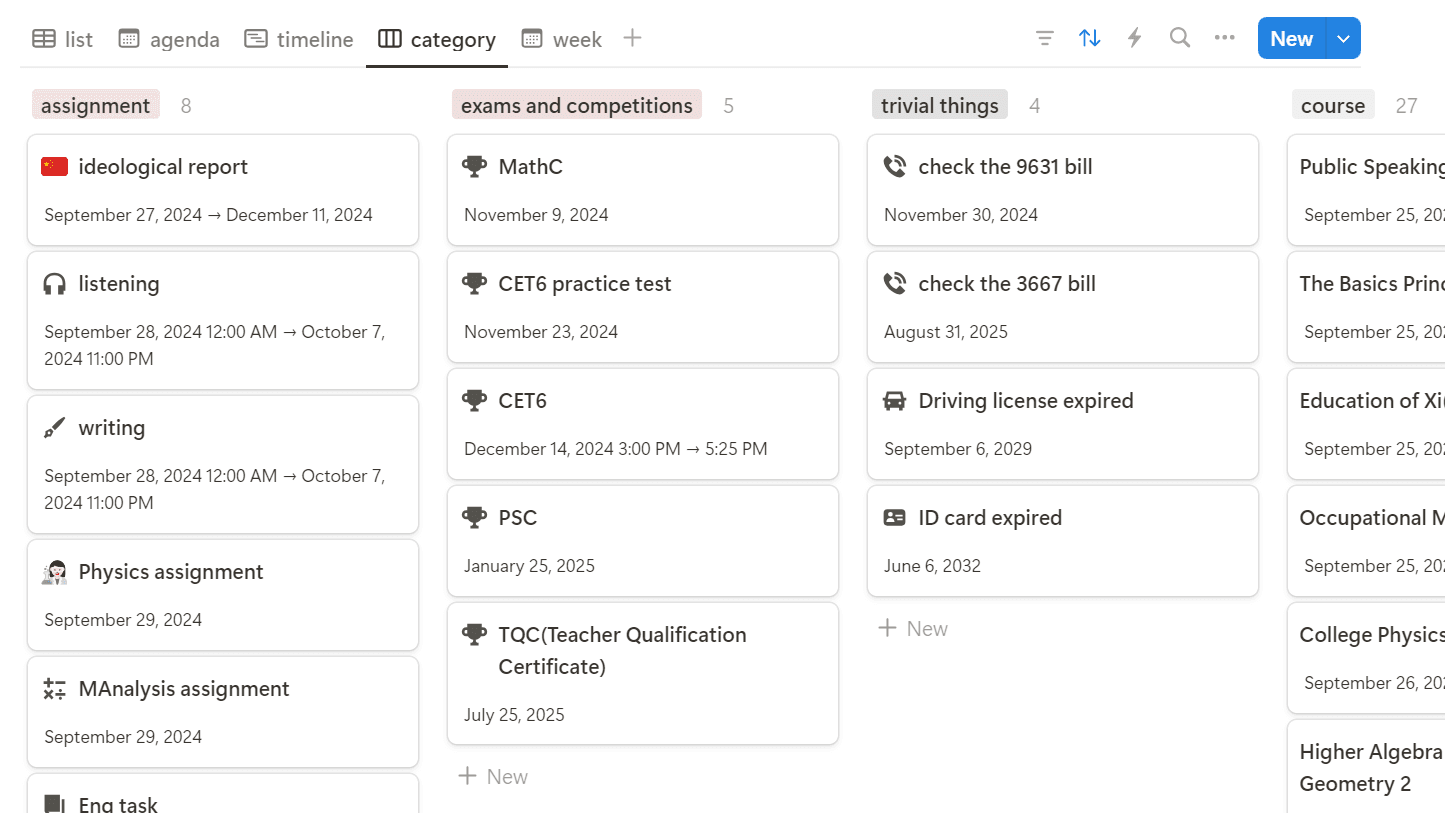Open automations lightning bolt icon
The height and width of the screenshot is (813, 1445).
pos(1135,39)
